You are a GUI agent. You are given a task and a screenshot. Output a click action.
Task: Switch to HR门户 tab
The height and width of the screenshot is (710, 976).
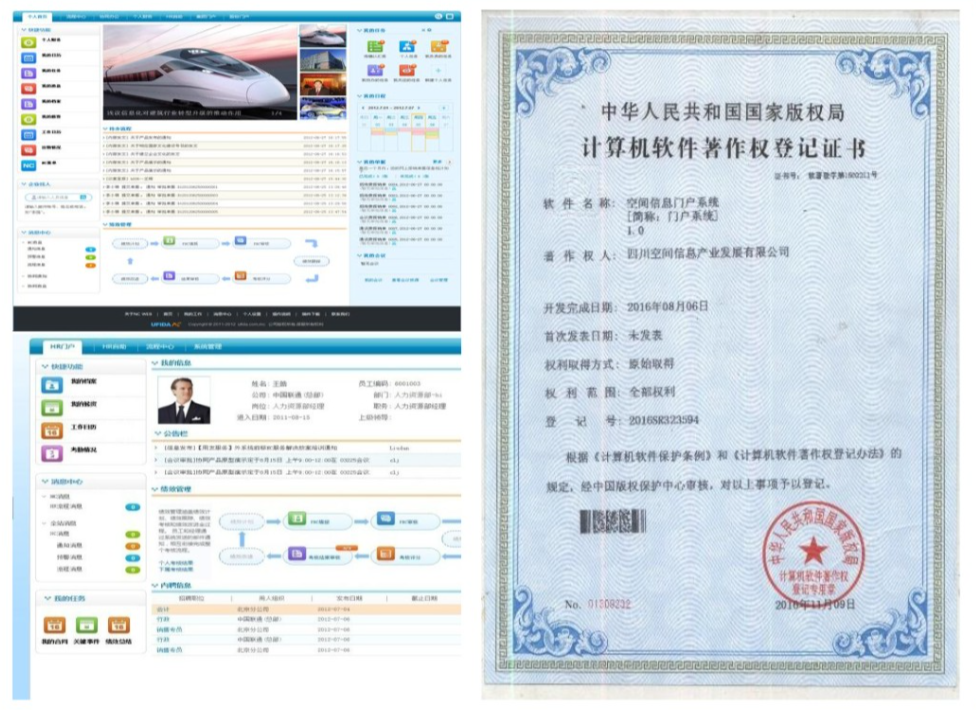pos(62,346)
